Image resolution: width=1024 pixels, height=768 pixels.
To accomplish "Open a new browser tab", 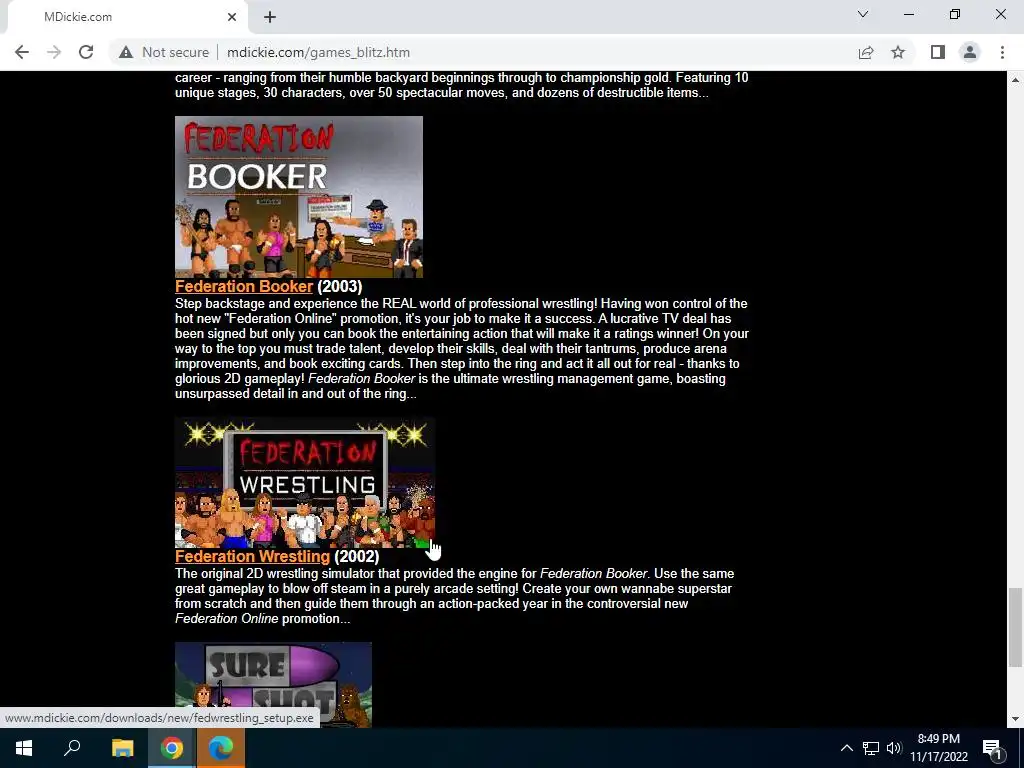I will (270, 17).
